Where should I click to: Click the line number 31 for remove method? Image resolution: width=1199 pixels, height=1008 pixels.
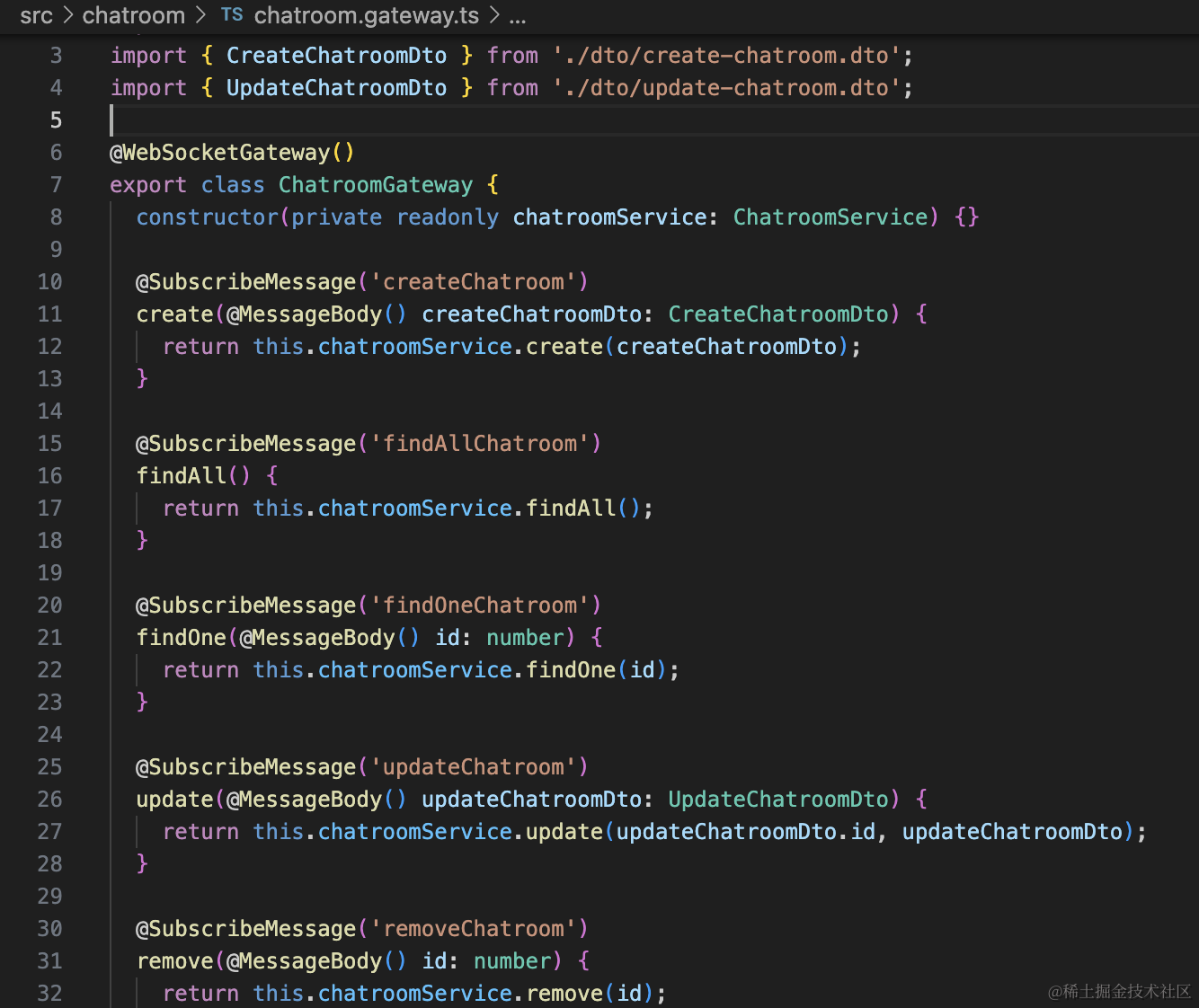coord(49,961)
